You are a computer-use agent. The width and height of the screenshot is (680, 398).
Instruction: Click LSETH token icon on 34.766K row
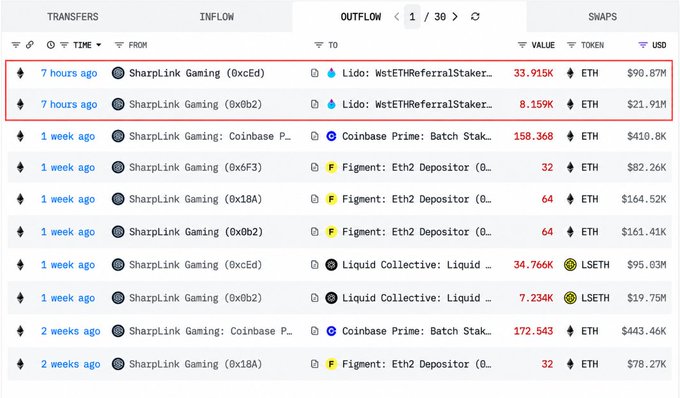pyautogui.click(x=570, y=264)
